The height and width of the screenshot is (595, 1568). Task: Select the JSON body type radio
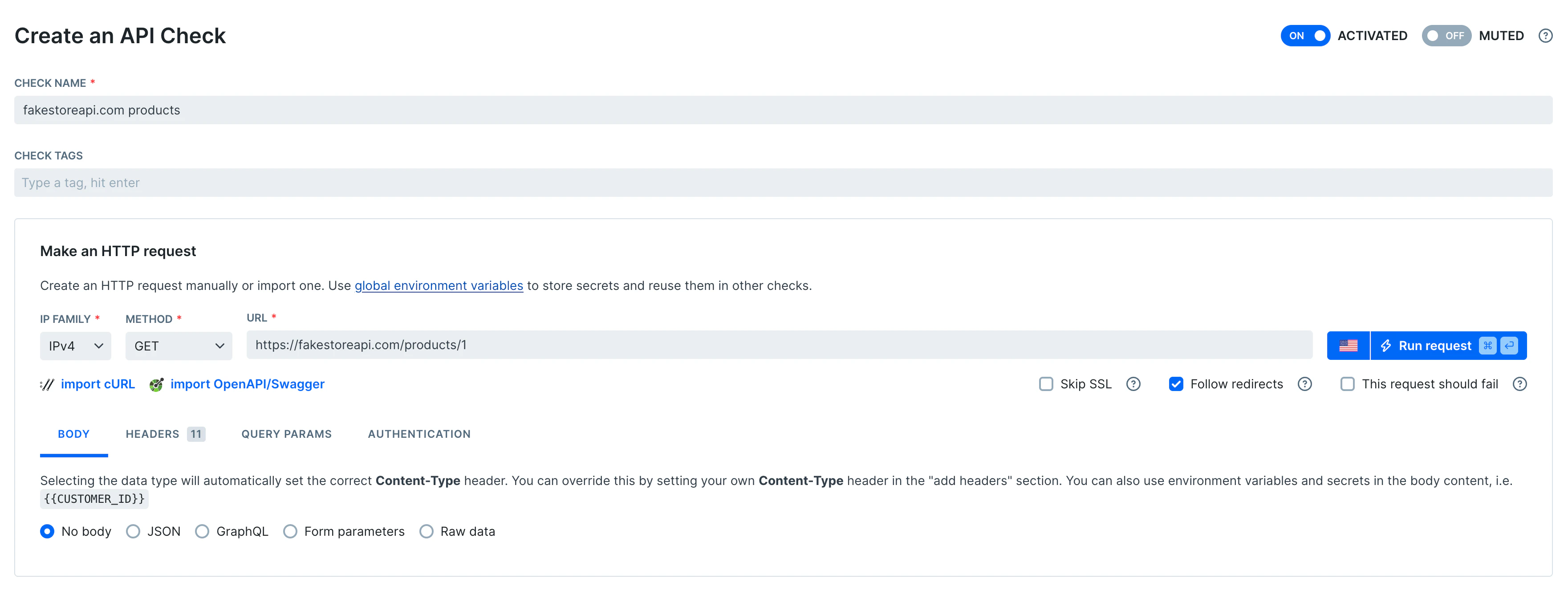tap(133, 531)
